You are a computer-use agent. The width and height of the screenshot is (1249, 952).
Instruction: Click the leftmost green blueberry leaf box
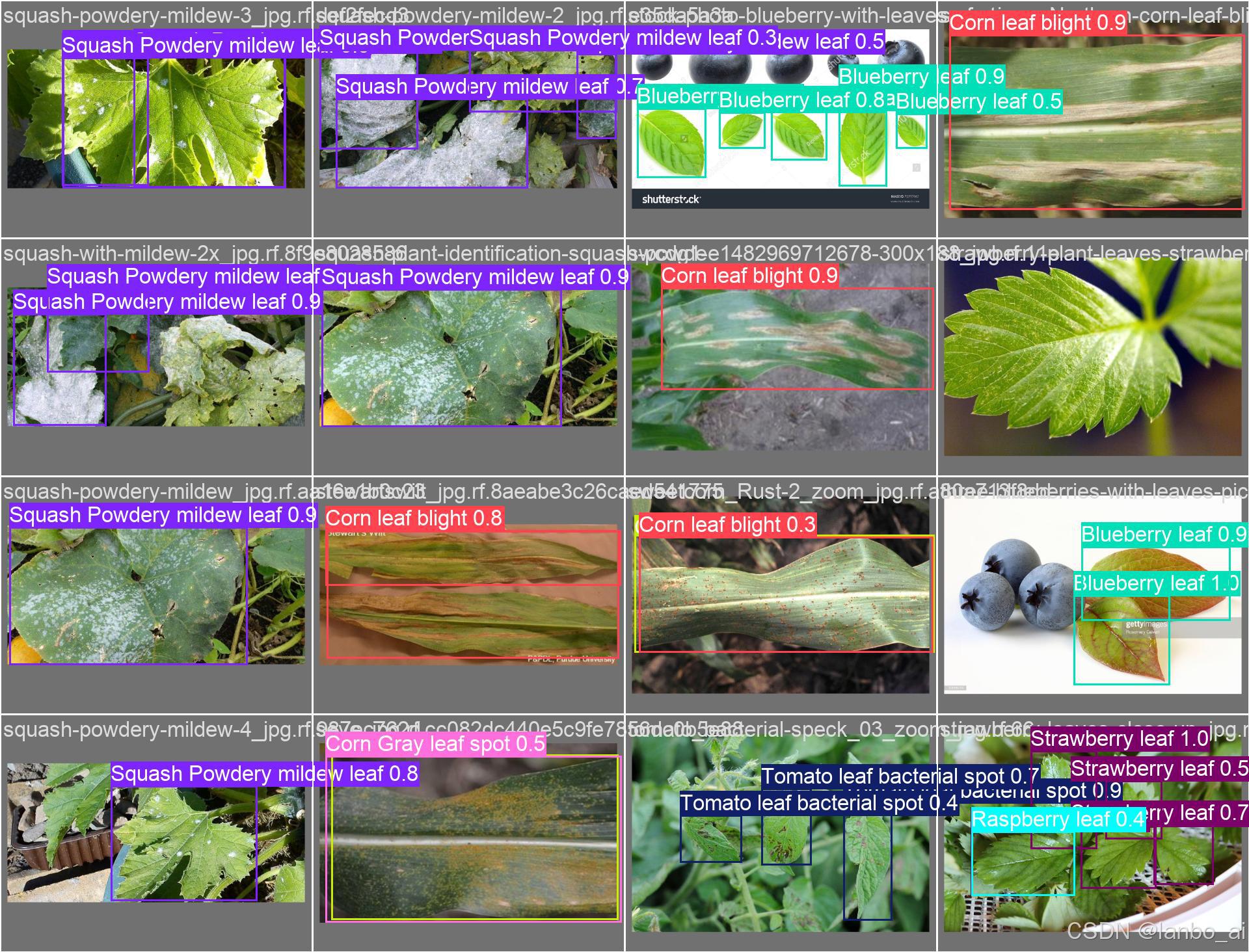671,143
